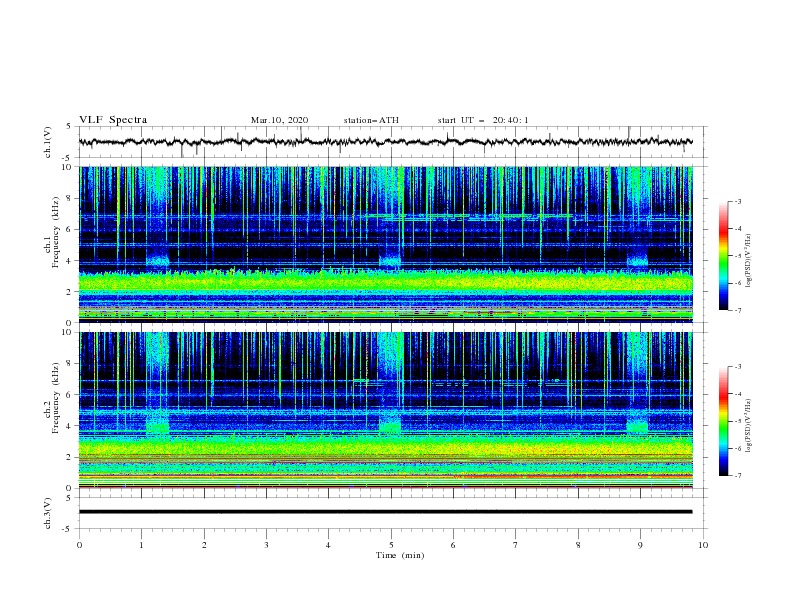Click time axis tick label "8"
This screenshot has width=792, height=612.
[578, 545]
